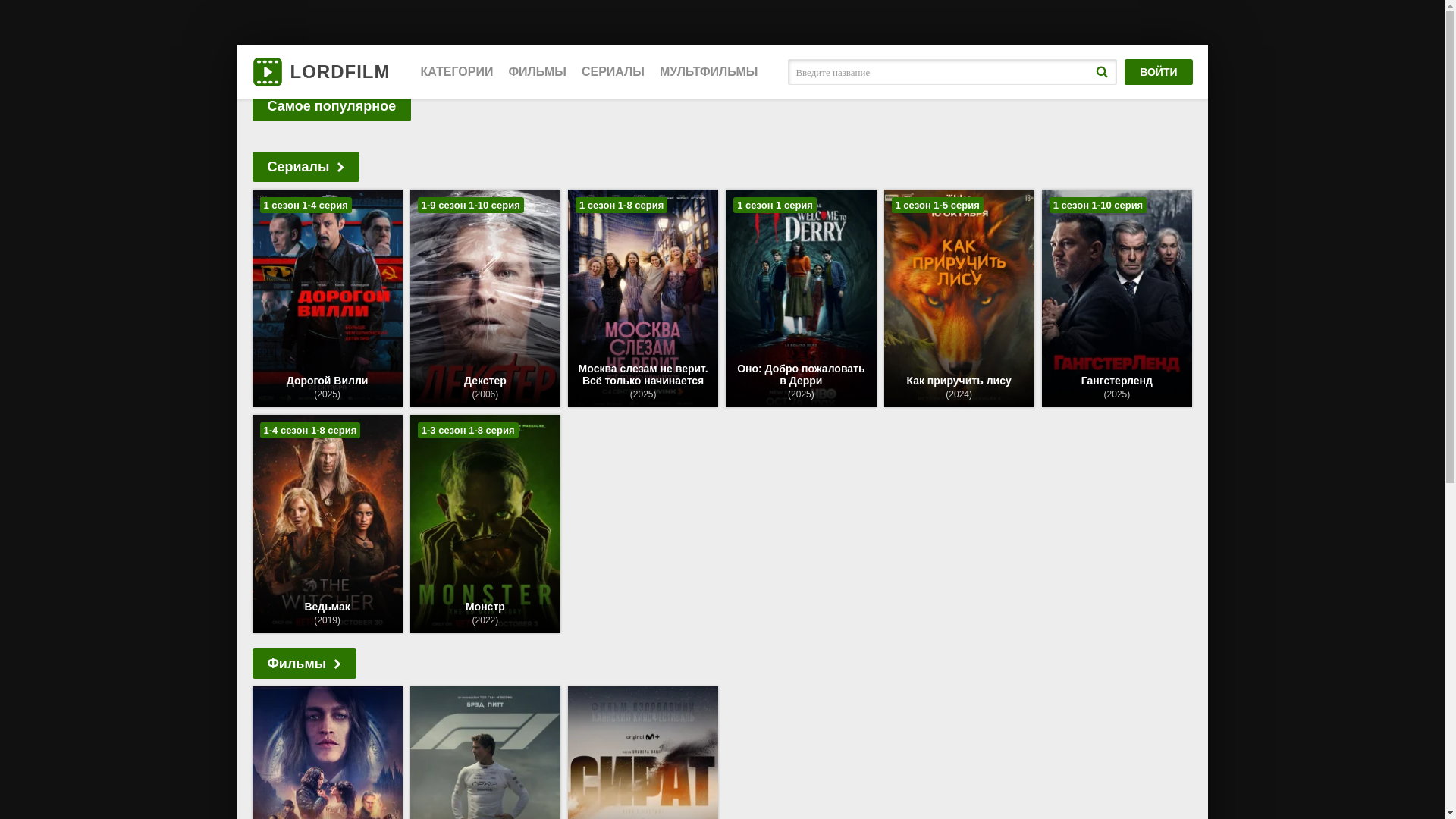Click the Монстр title text

point(485,607)
